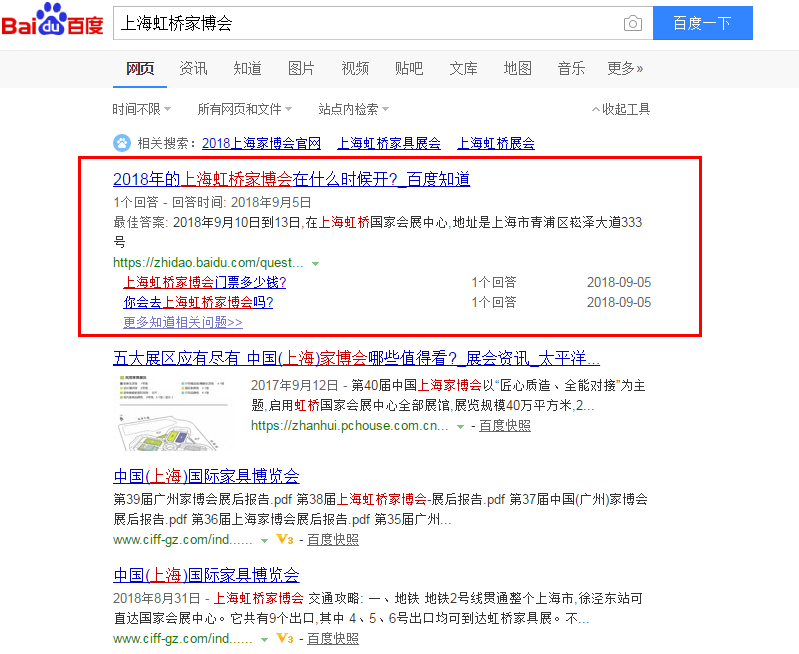Viewport: 799px width, 654px height.
Task: Switch to the 资讯 tab
Action: coord(193,68)
